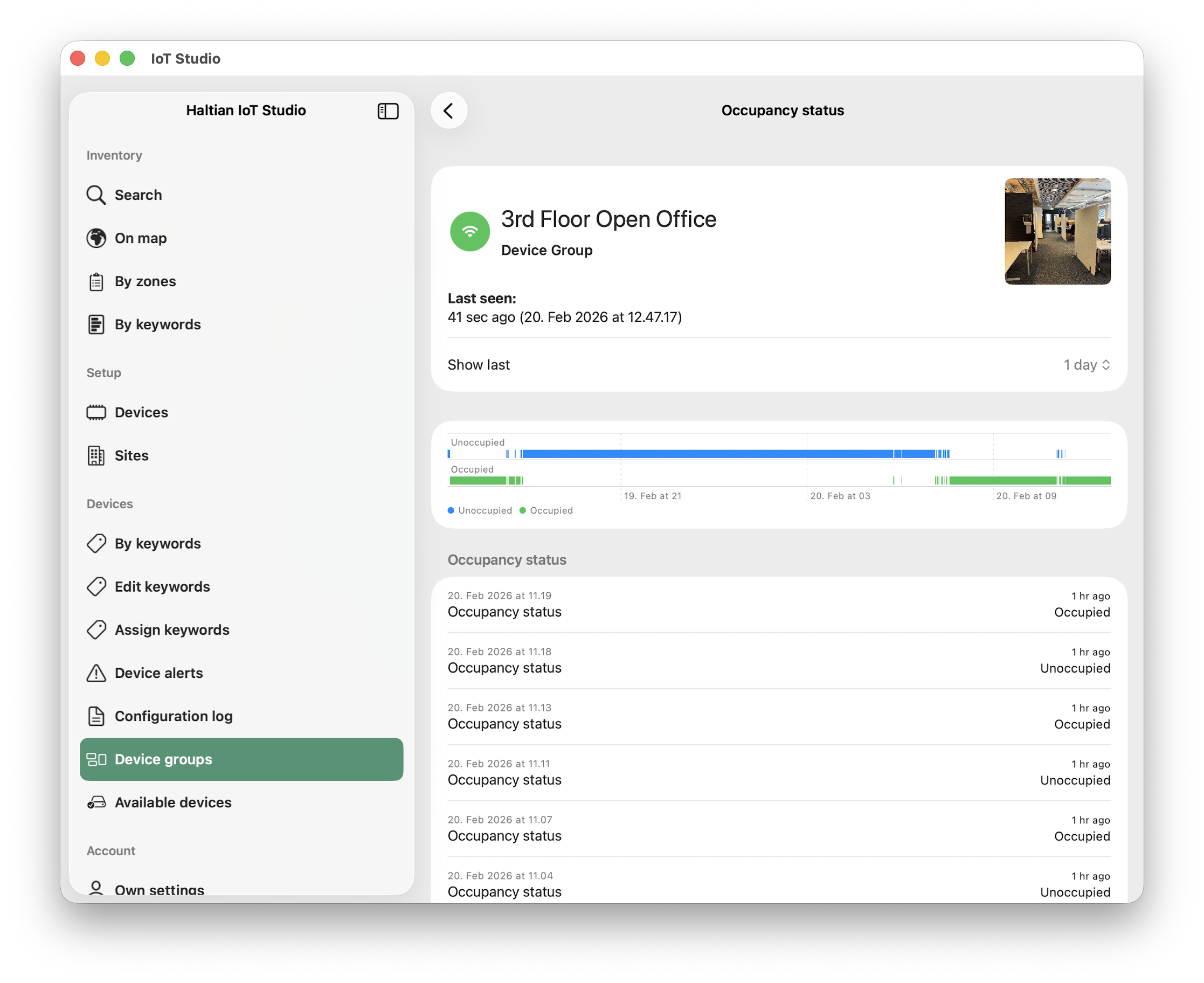Screen dimensions: 1204x983
Task: Select the Configuration log document icon
Action: click(x=96, y=716)
